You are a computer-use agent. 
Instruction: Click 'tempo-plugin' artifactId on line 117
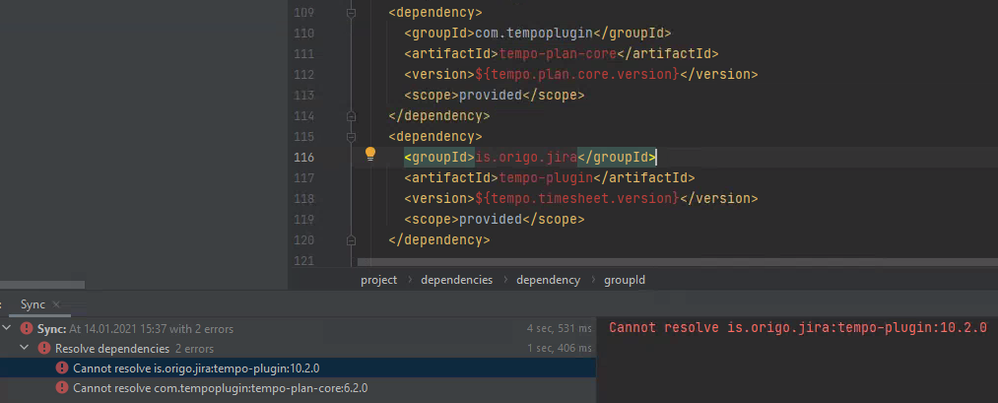coord(546,178)
